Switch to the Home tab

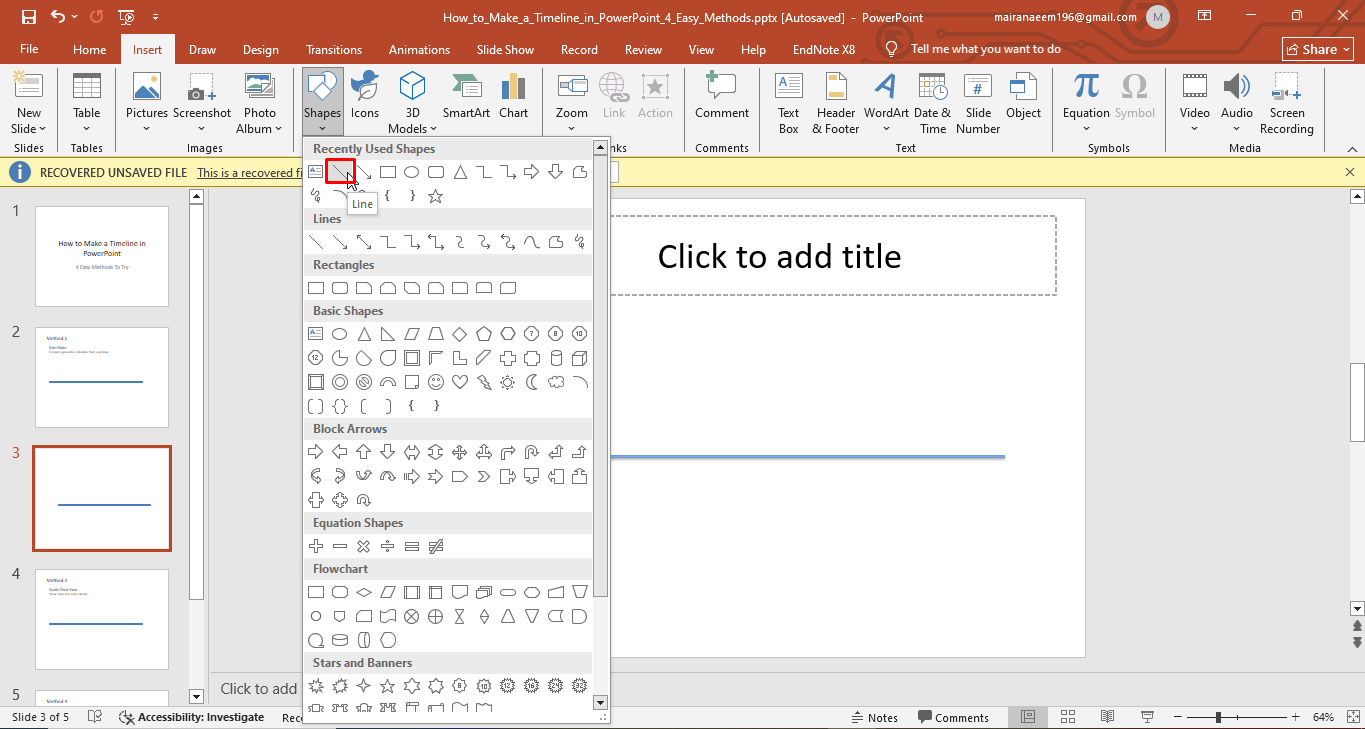tap(90, 49)
